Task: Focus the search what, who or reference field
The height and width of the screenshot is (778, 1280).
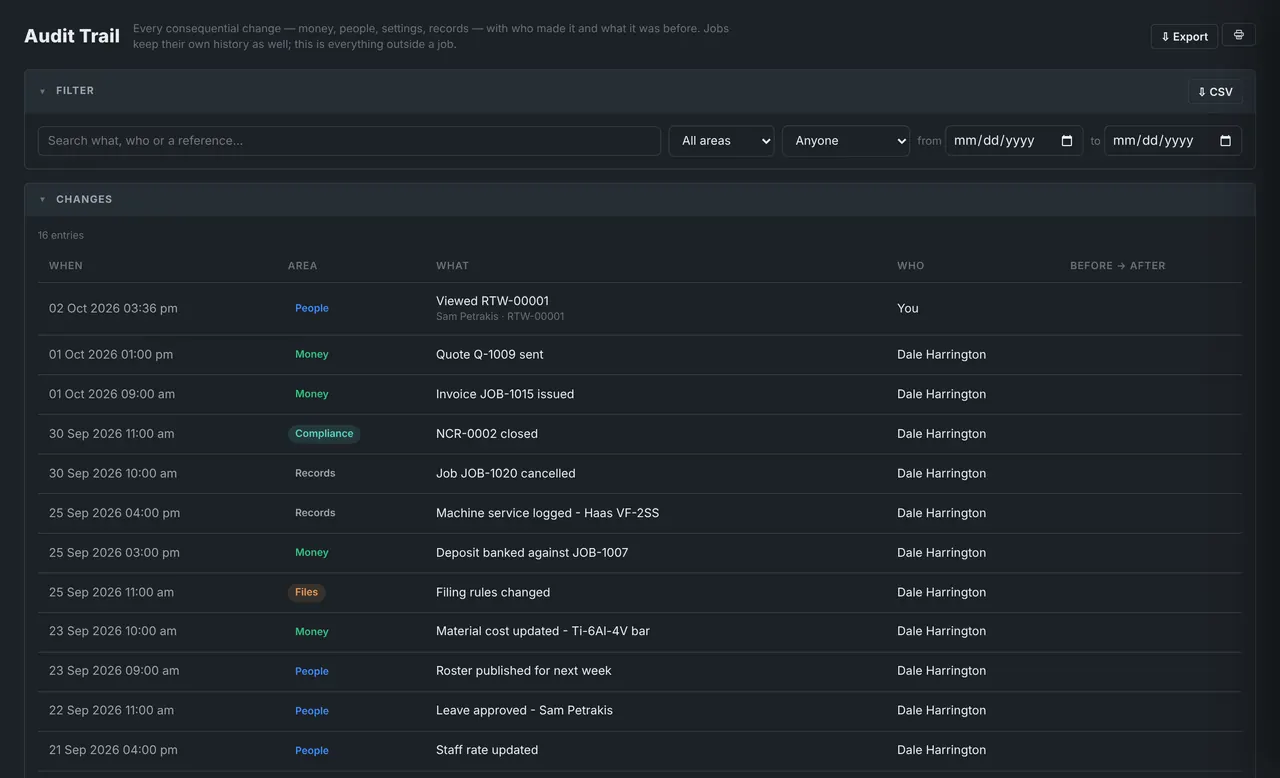Action: pyautogui.click(x=349, y=141)
